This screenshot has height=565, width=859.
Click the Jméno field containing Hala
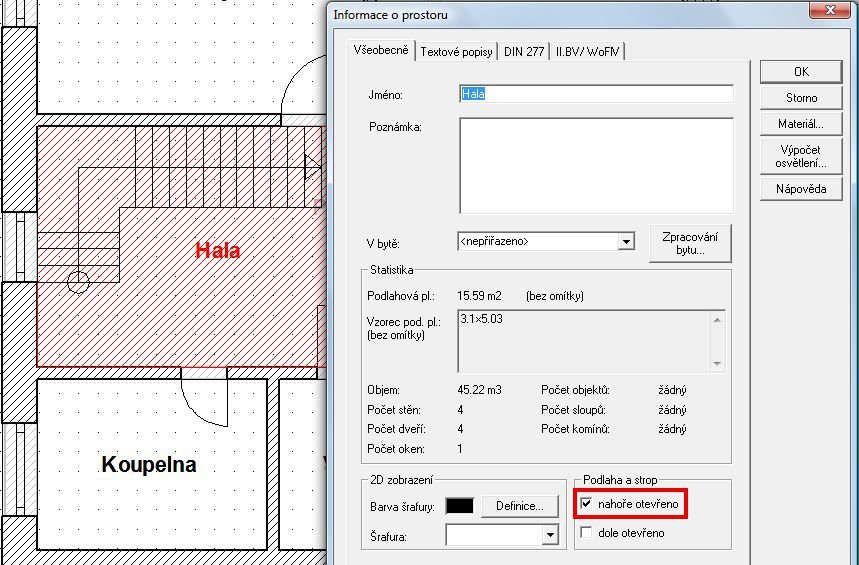pos(596,94)
